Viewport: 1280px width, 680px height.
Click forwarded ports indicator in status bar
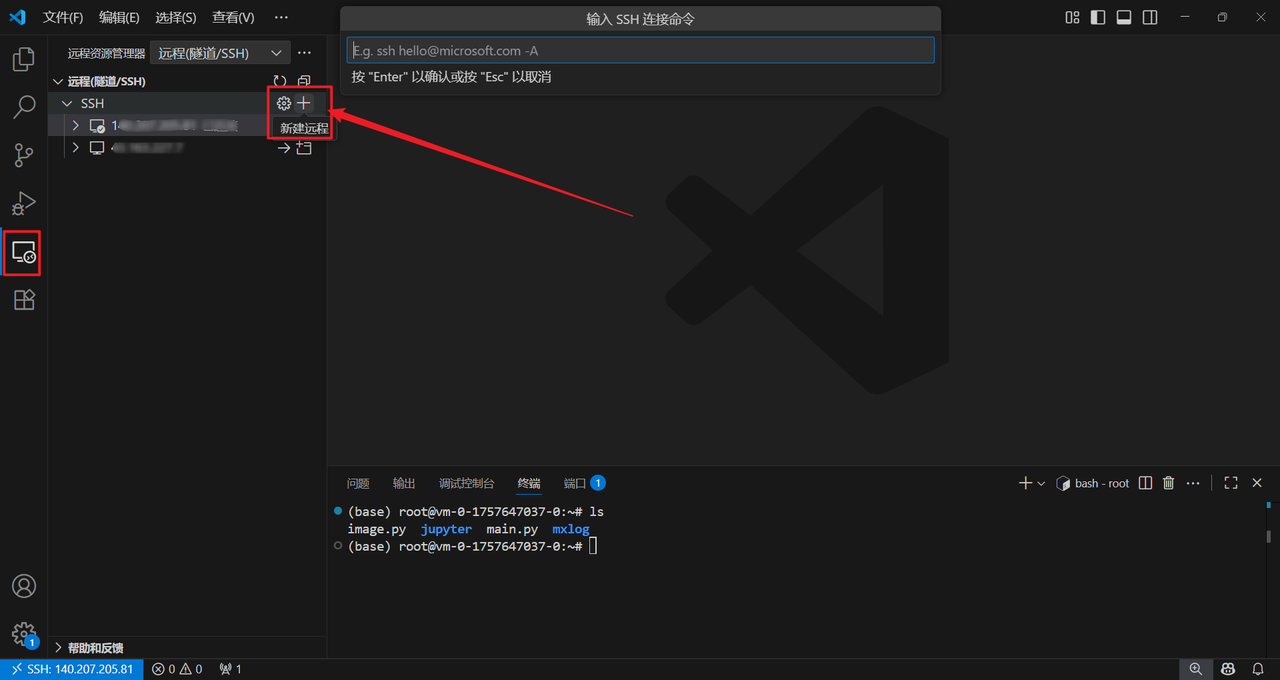point(231,669)
